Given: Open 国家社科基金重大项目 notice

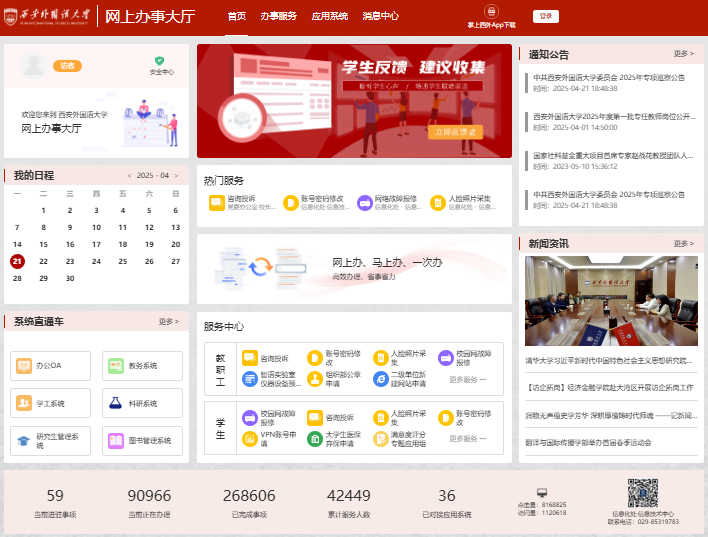Looking at the screenshot, I should [613, 155].
